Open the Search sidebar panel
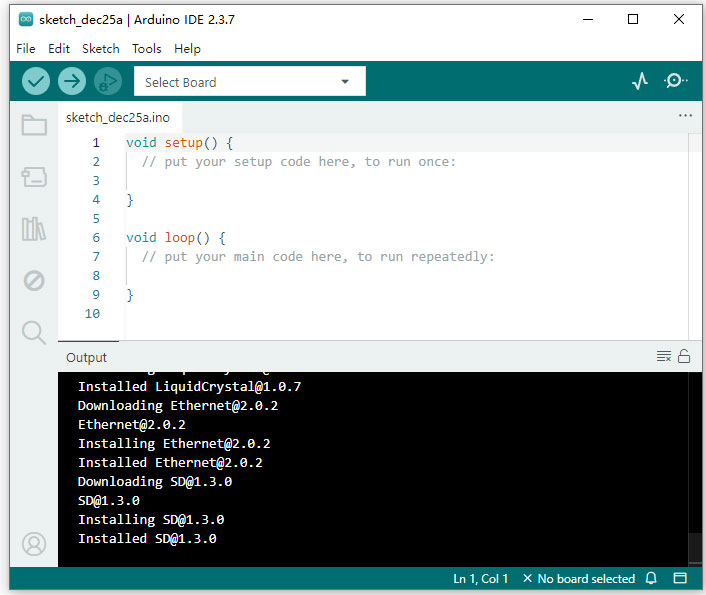The height and width of the screenshot is (595, 706). 34,333
